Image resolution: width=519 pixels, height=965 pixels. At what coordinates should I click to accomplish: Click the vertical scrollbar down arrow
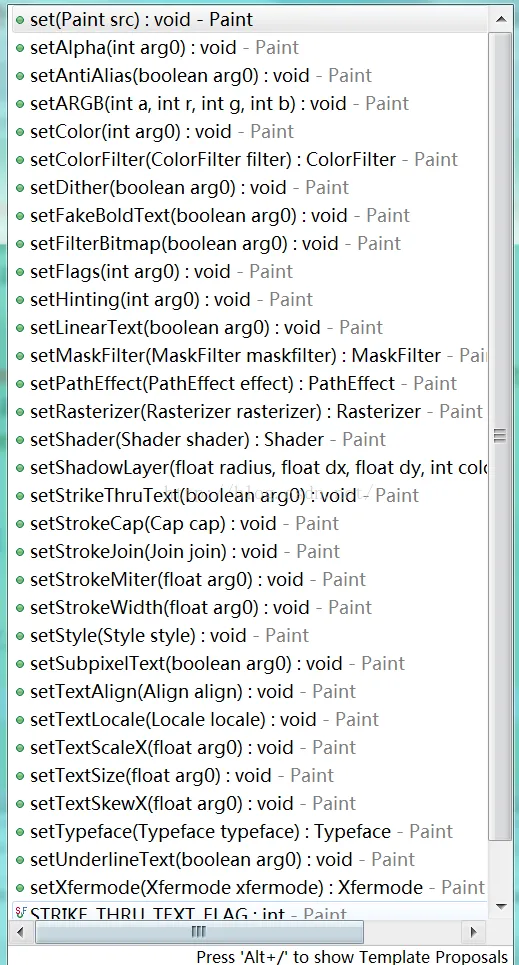pyautogui.click(x=501, y=907)
